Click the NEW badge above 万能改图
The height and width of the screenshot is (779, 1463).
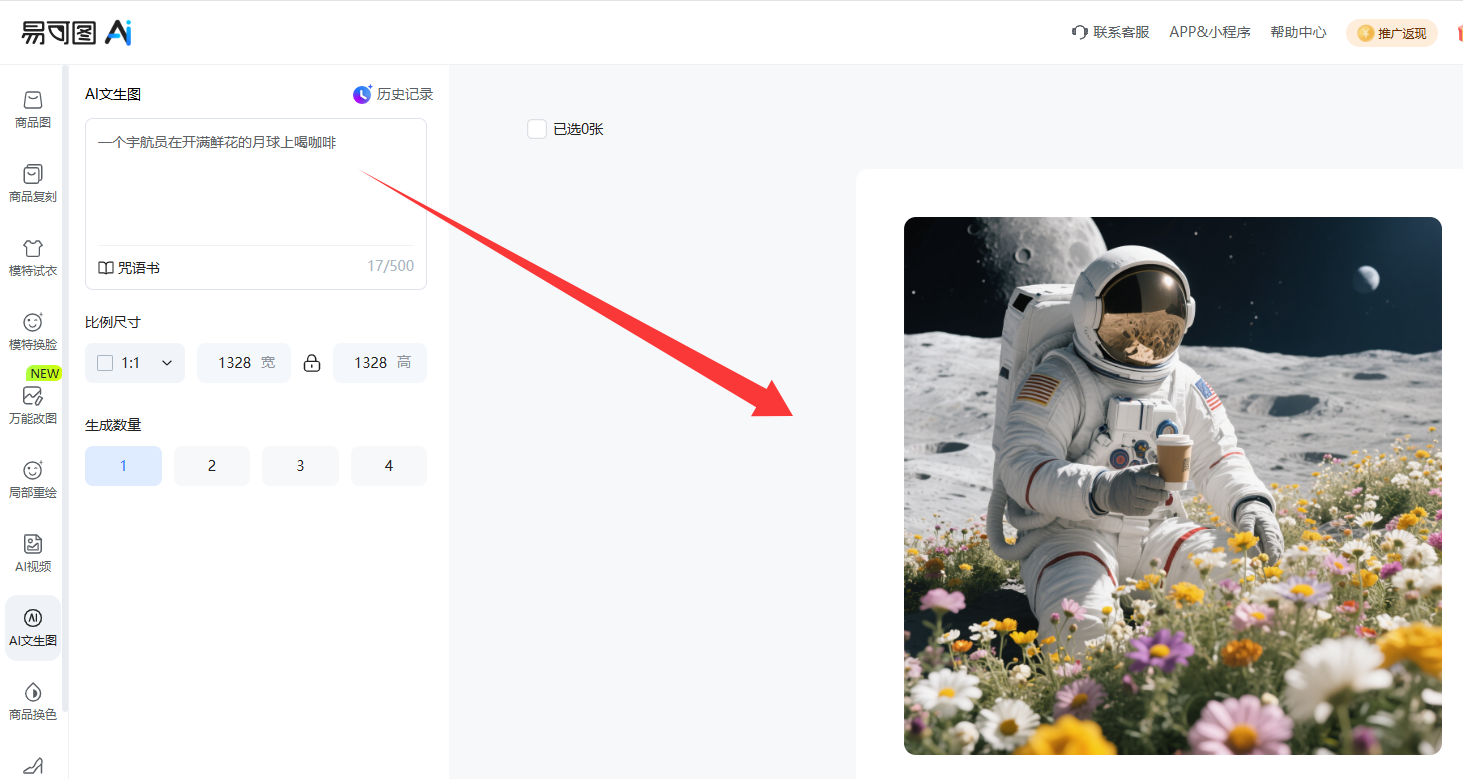(x=45, y=374)
